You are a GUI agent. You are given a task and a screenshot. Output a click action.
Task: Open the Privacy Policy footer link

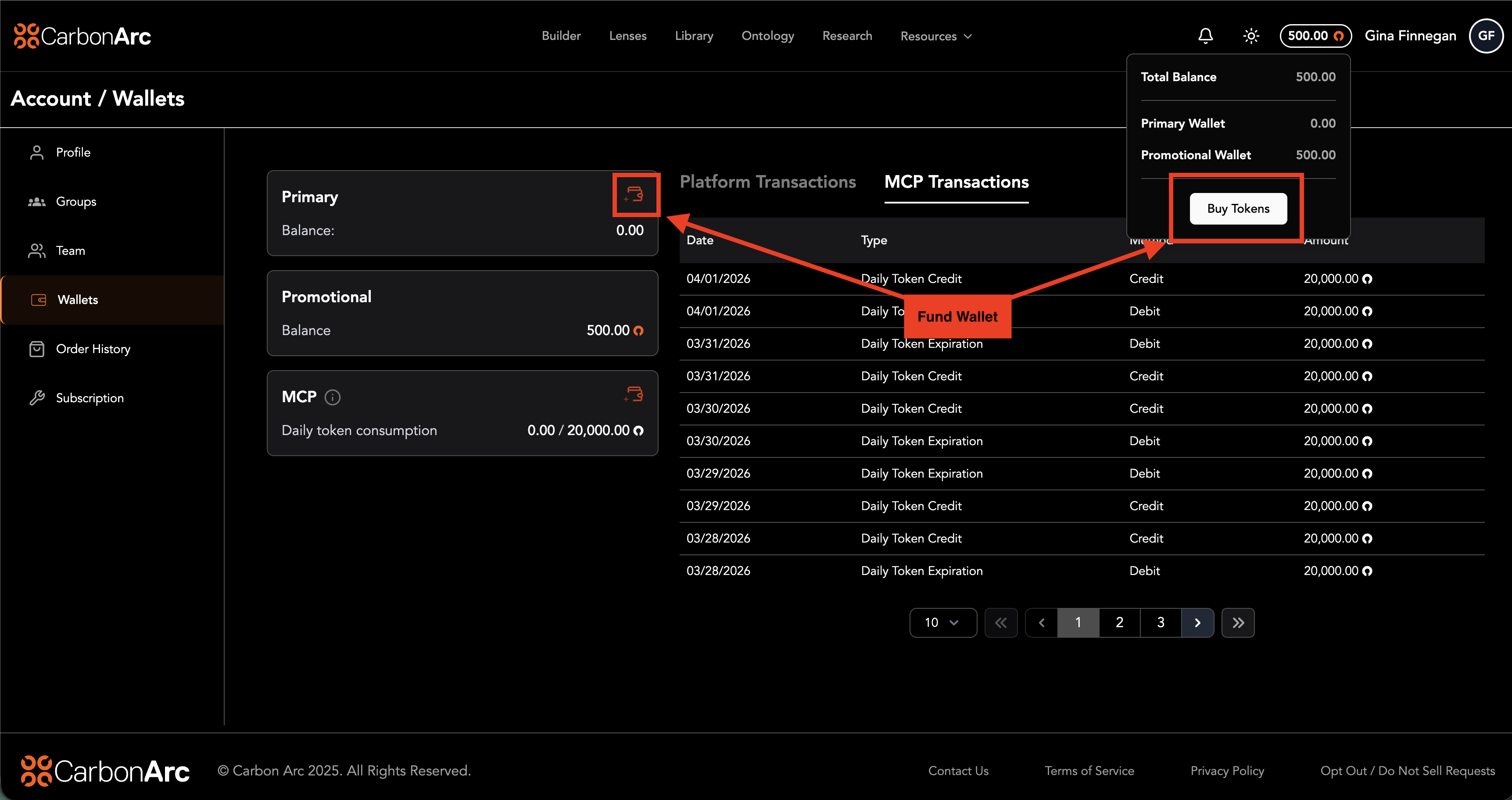click(1227, 771)
